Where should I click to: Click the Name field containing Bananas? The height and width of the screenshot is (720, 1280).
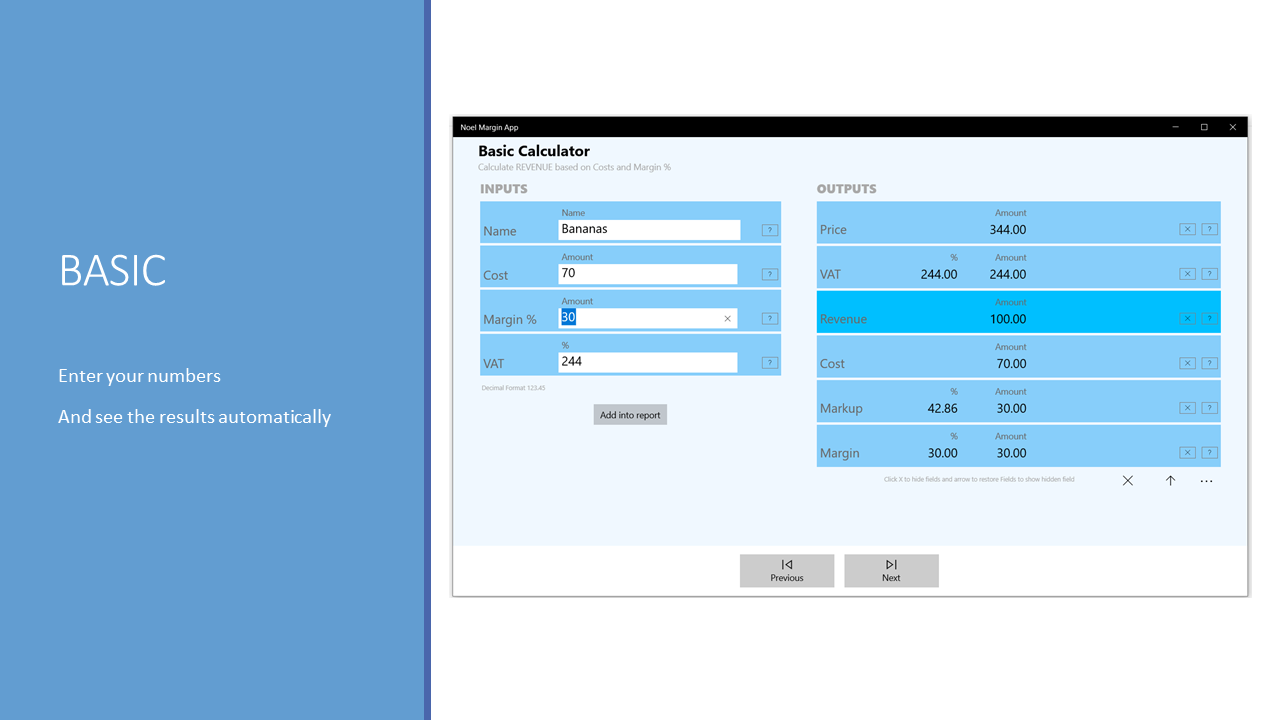649,230
